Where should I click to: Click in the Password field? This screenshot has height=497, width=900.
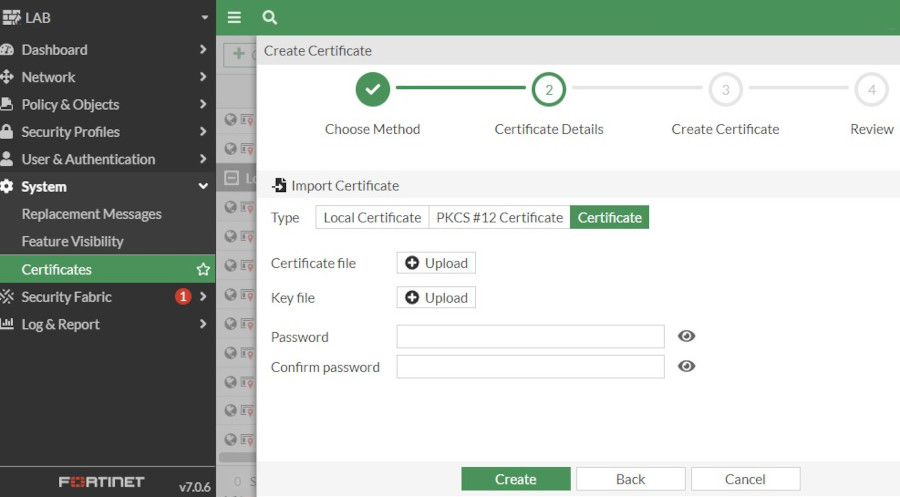pyautogui.click(x=530, y=336)
